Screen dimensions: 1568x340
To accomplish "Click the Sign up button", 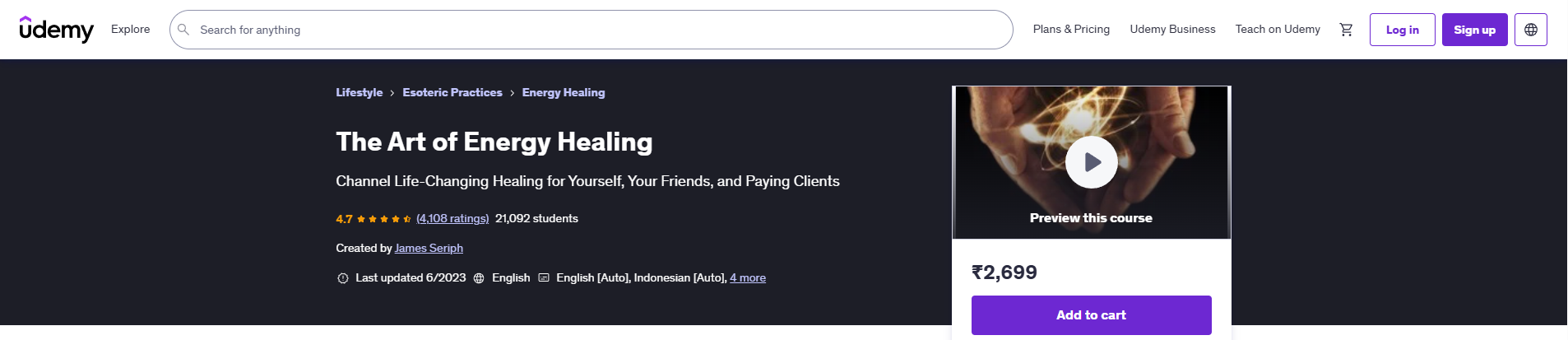I will tap(1474, 30).
